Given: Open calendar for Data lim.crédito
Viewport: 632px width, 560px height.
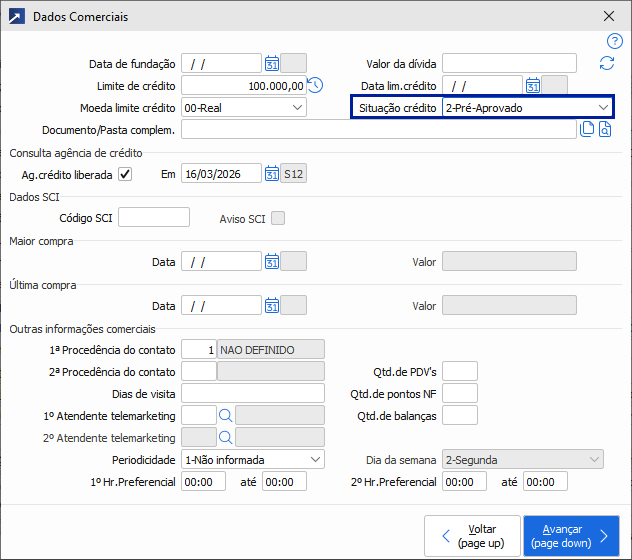Looking at the screenshot, I should (x=533, y=86).
